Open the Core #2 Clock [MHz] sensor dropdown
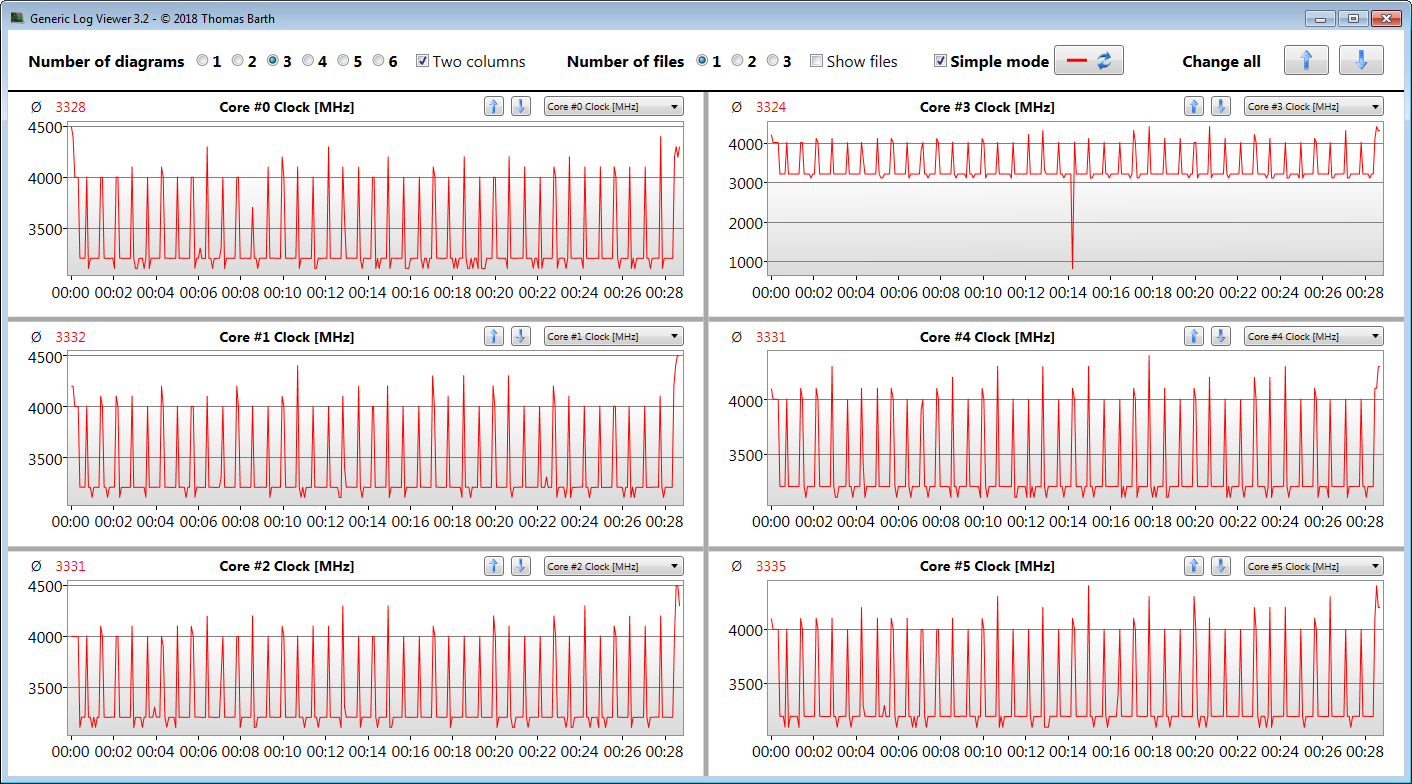This screenshot has width=1412, height=784. point(613,566)
